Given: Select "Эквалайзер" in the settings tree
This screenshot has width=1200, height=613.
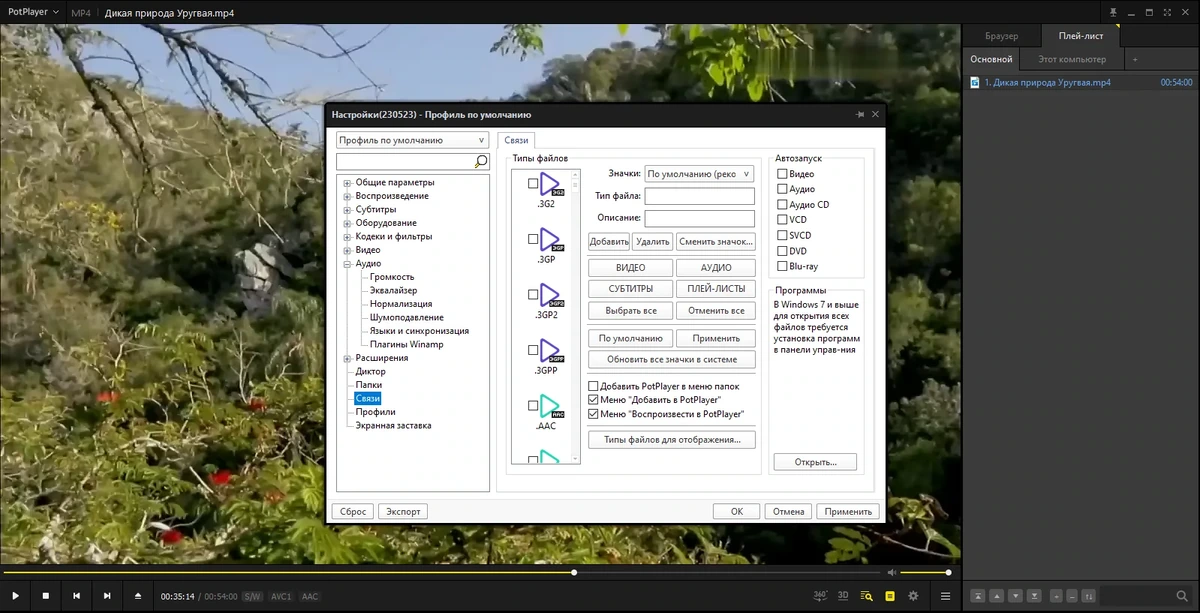Looking at the screenshot, I should coord(393,290).
